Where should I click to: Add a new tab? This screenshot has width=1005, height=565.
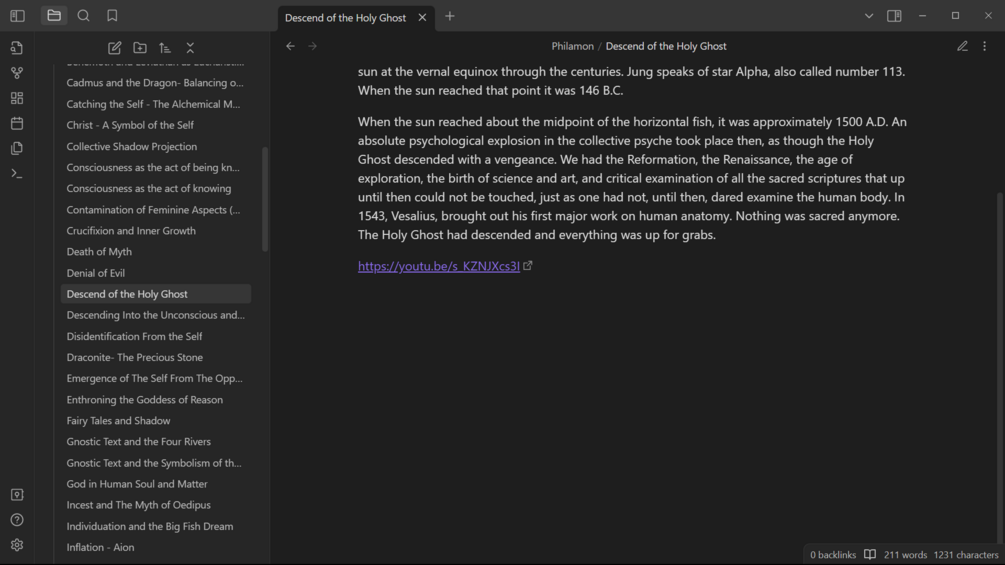point(450,17)
